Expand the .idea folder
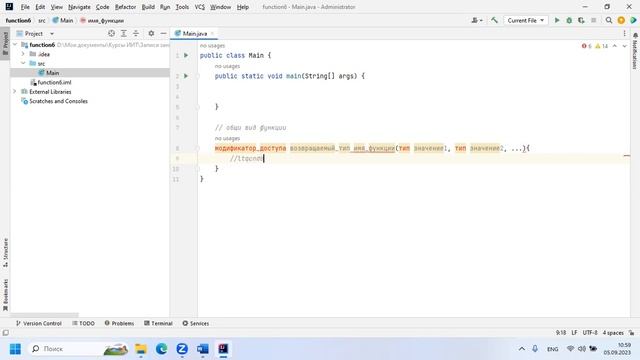The height and width of the screenshot is (360, 640). tap(23, 54)
